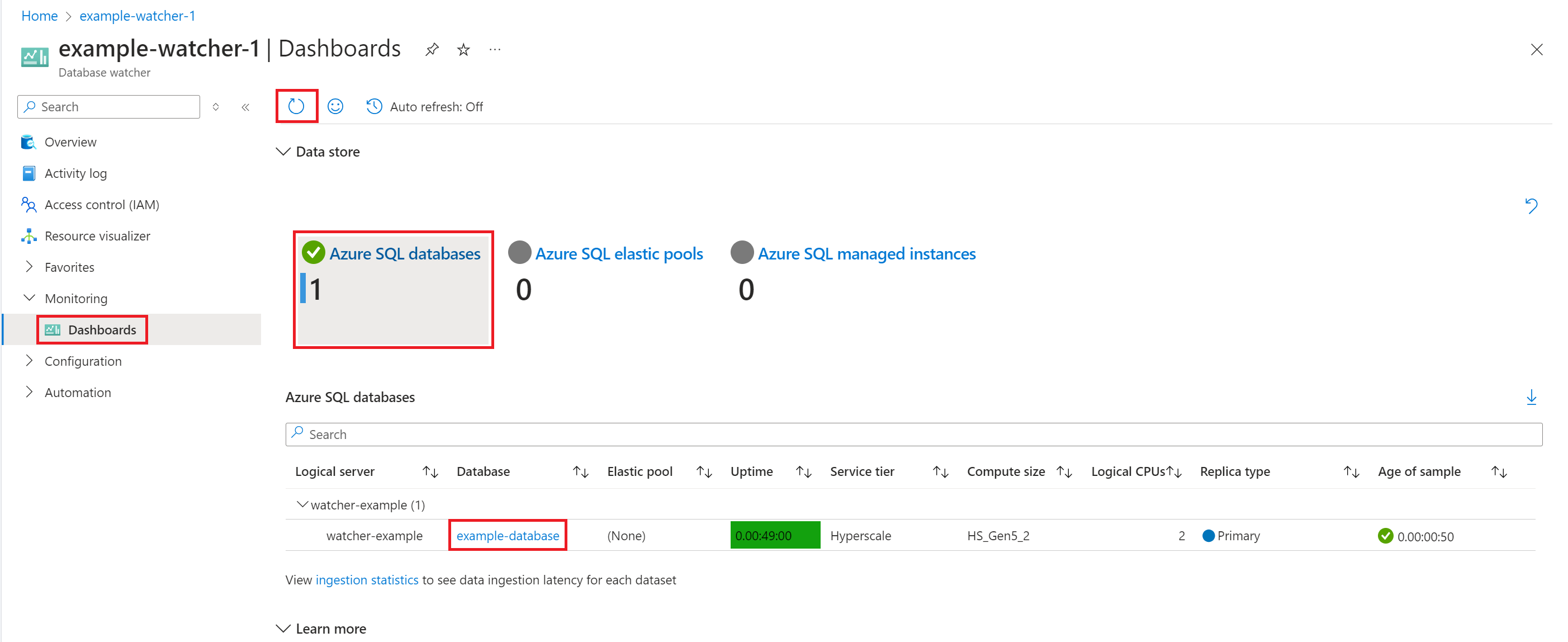Collapse the sidebar with double-chevron icon
The height and width of the screenshot is (642, 1568).
pyautogui.click(x=245, y=107)
